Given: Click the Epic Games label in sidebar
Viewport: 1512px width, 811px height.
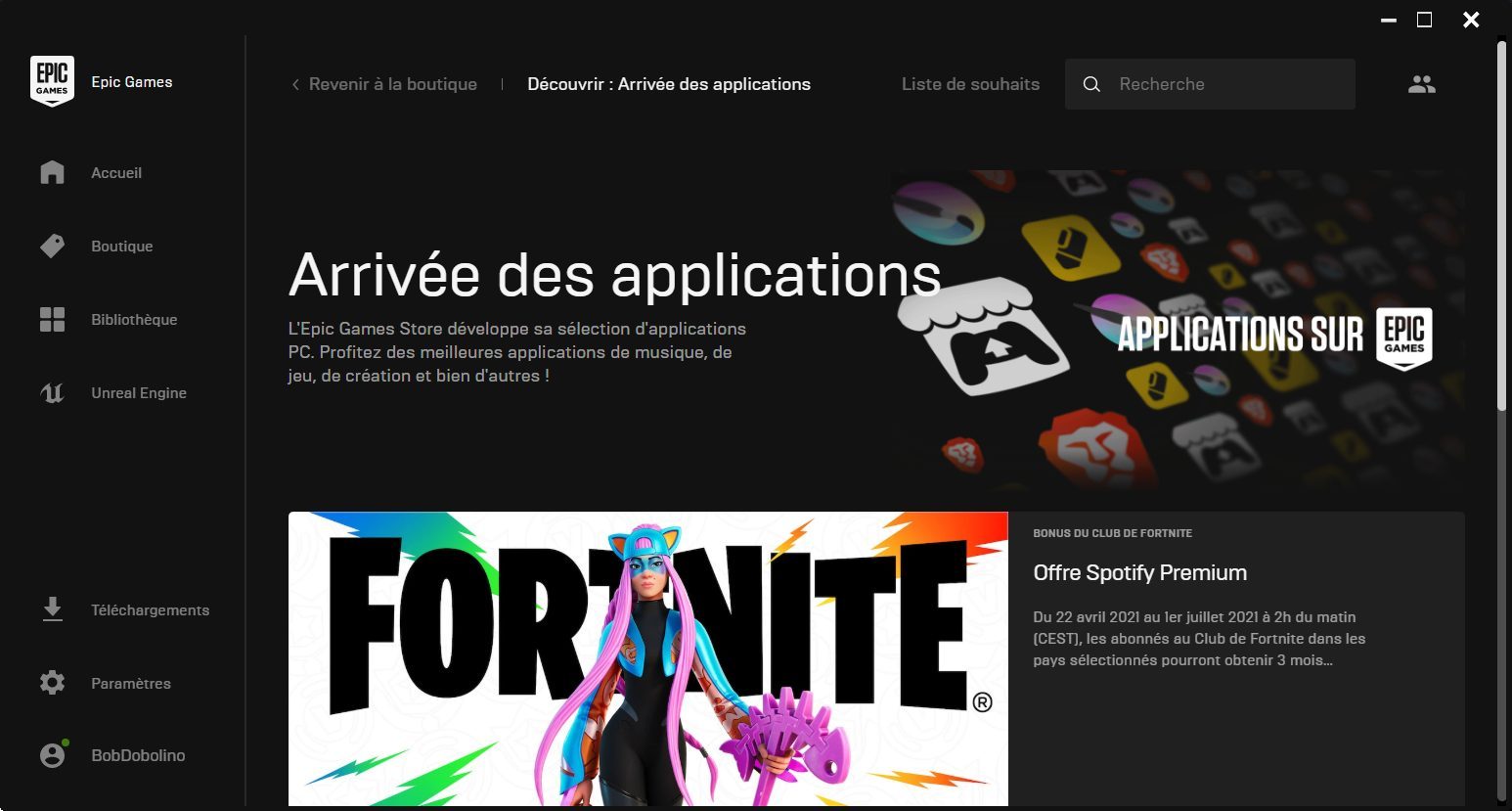Looking at the screenshot, I should (x=132, y=82).
